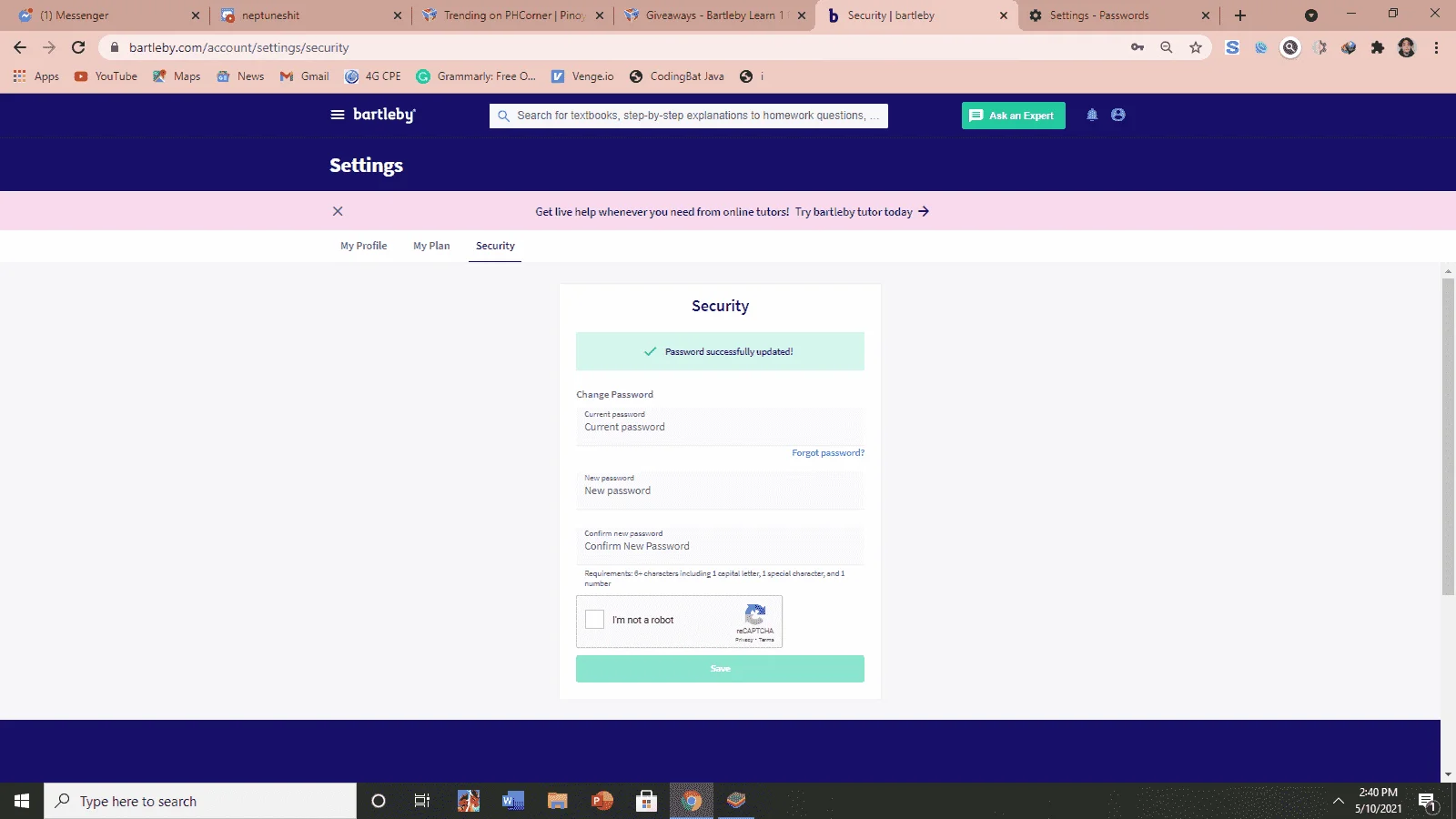Open the notifications bell
Viewport: 1456px width, 819px height.
1092,115
